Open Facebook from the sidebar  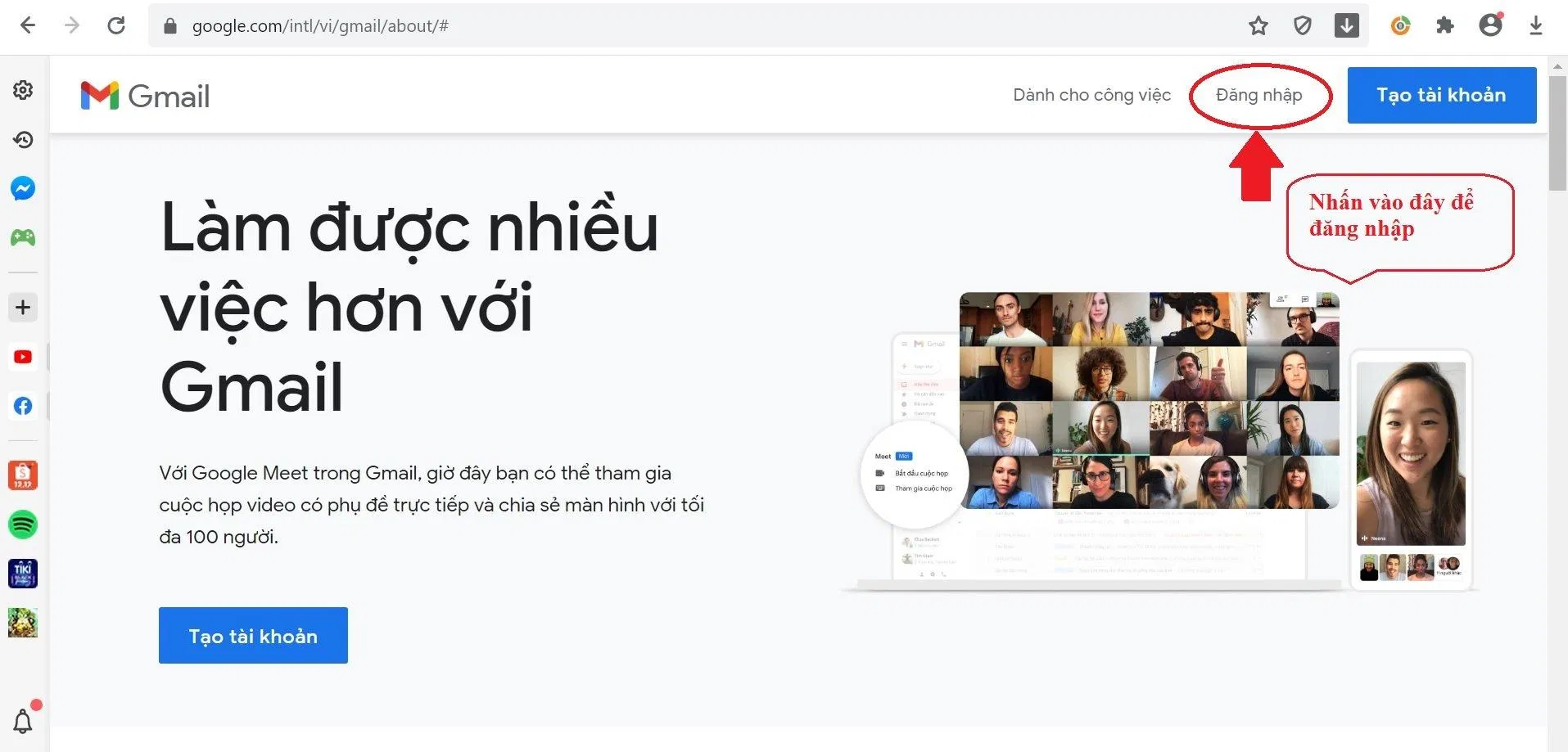(23, 406)
